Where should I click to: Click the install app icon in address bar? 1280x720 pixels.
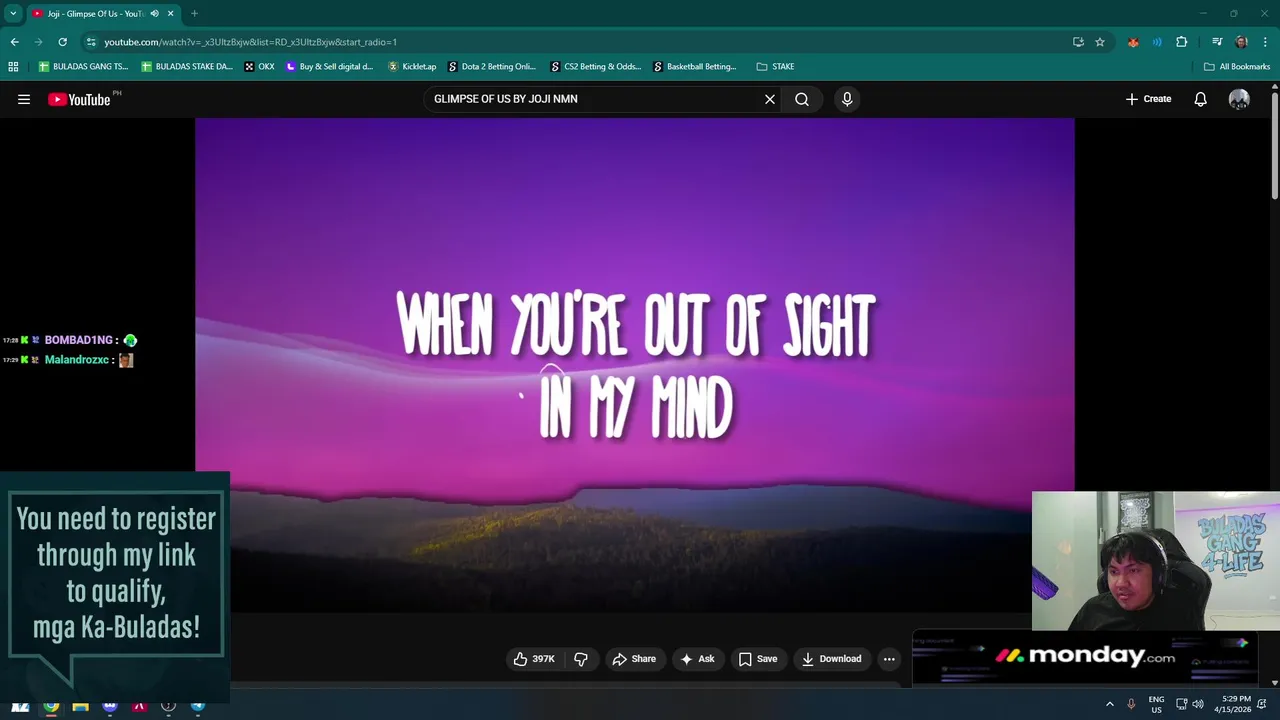(1078, 42)
